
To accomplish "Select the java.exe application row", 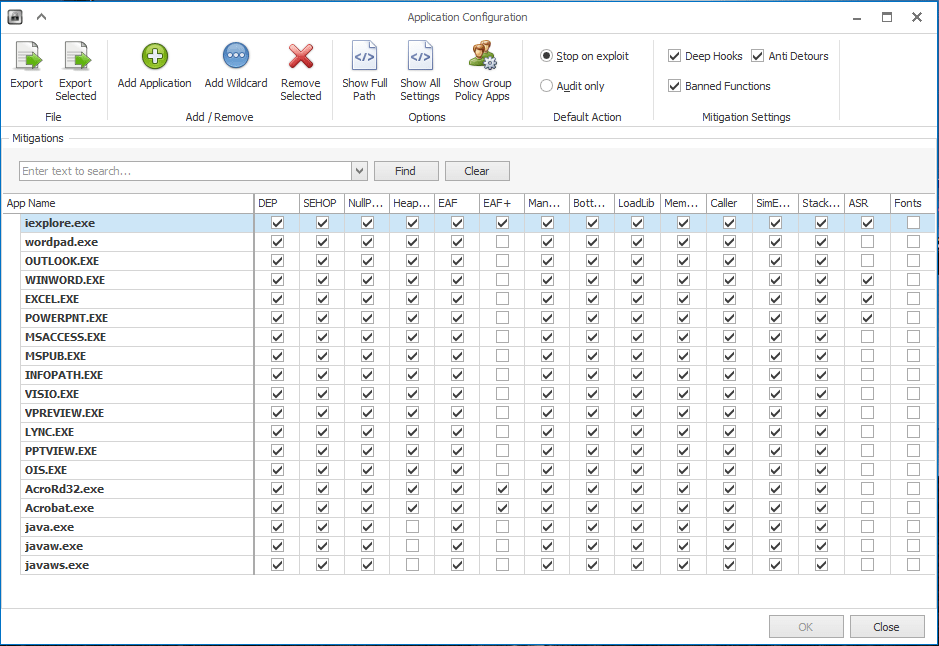I will tap(50, 527).
